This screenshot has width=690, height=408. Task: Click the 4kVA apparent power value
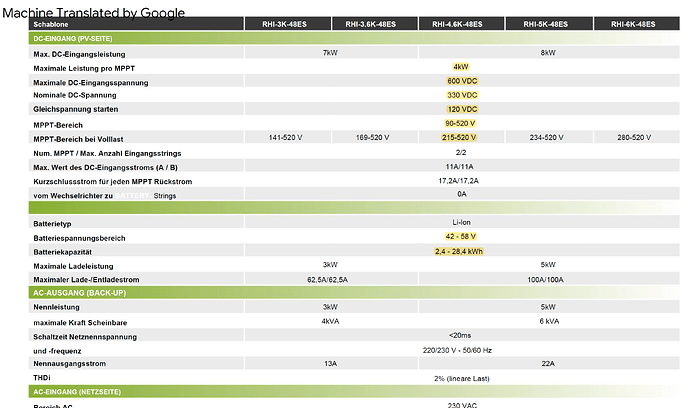pyautogui.click(x=330, y=321)
